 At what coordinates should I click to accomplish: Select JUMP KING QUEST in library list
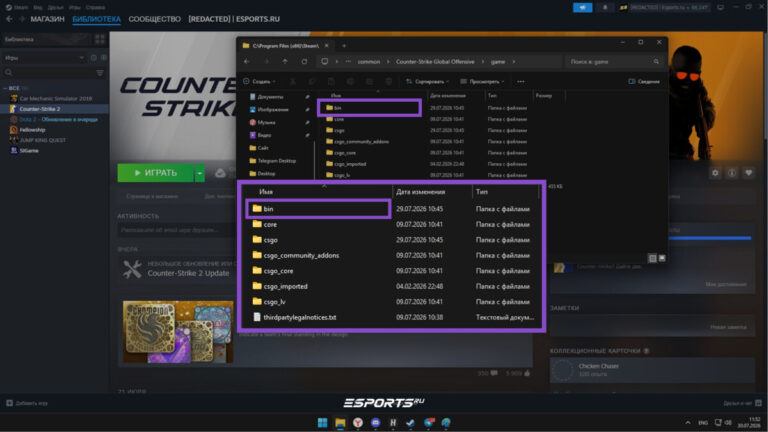point(42,140)
